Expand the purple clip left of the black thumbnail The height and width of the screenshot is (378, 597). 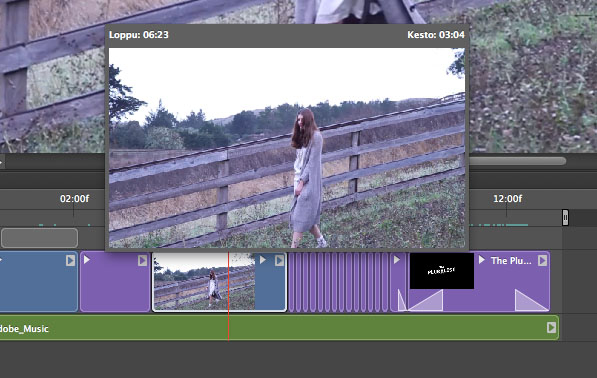click(x=397, y=260)
